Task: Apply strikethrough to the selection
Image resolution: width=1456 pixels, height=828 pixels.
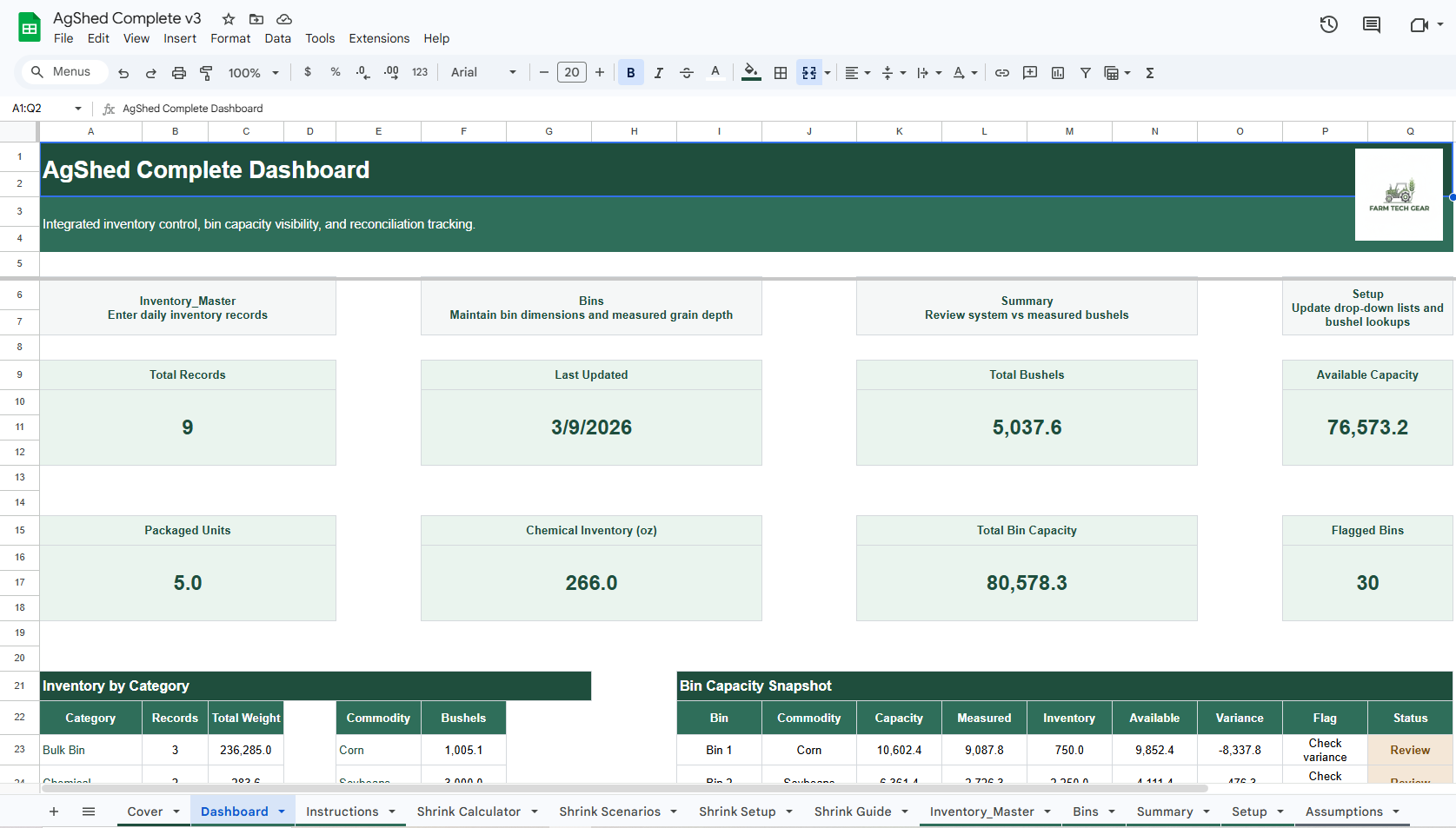Action: (687, 72)
